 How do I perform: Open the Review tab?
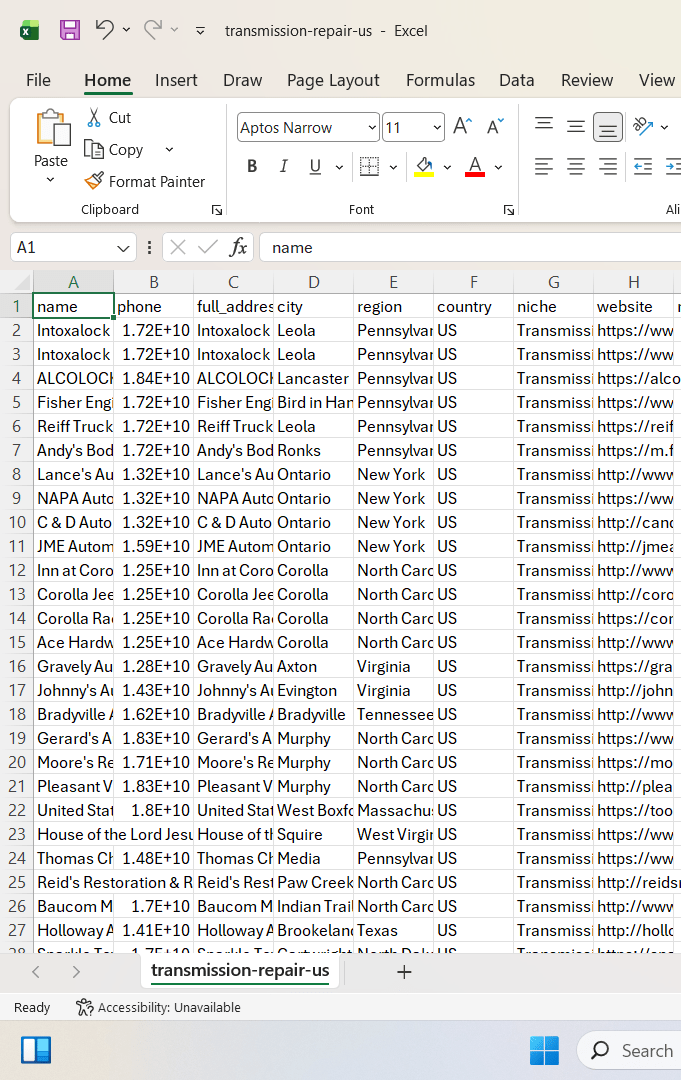587,81
